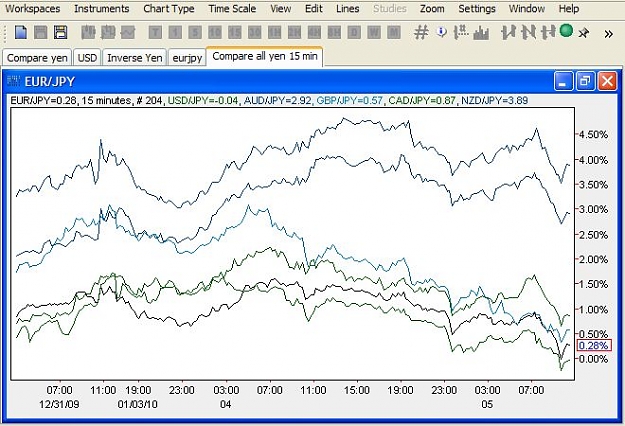
Task: Switch to the USD tab
Action: coord(87,58)
